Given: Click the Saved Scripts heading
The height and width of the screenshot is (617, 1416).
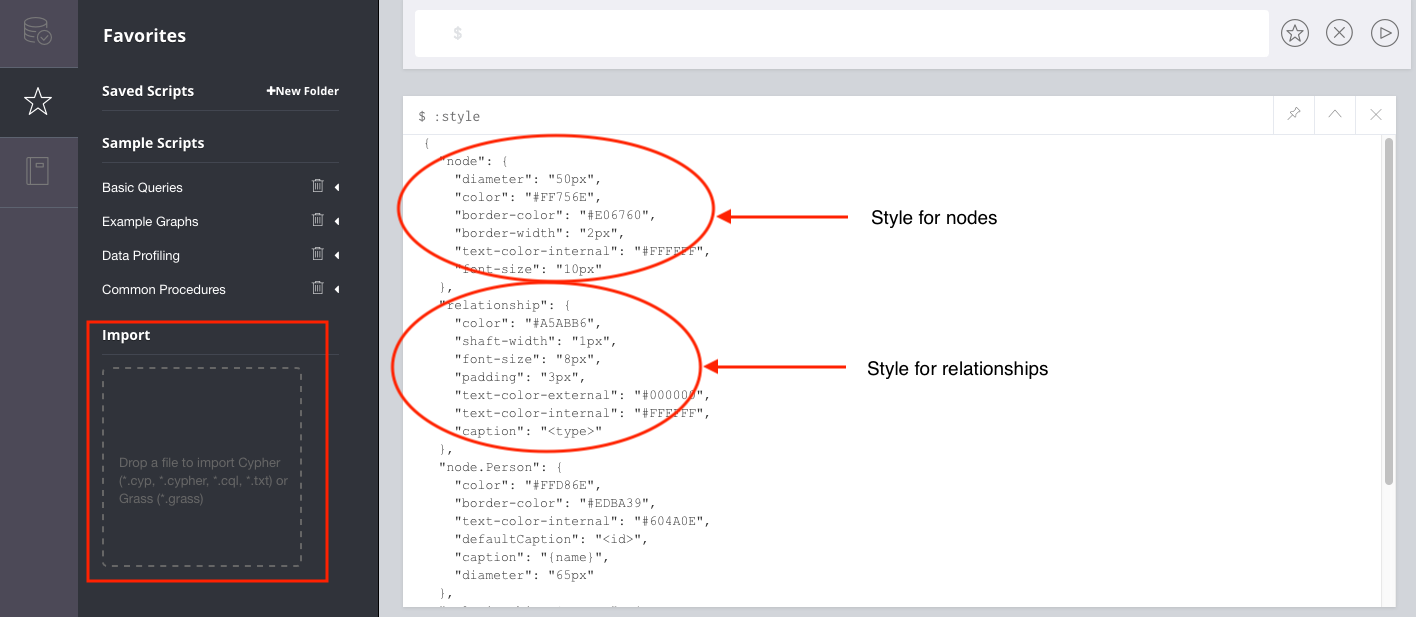Looking at the screenshot, I should 148,91.
